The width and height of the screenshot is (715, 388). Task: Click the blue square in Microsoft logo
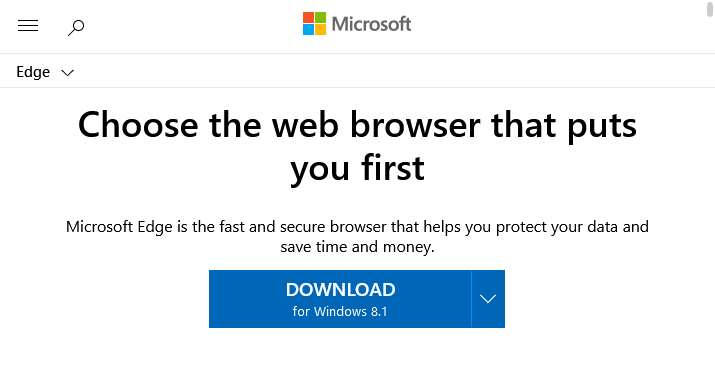[x=308, y=30]
